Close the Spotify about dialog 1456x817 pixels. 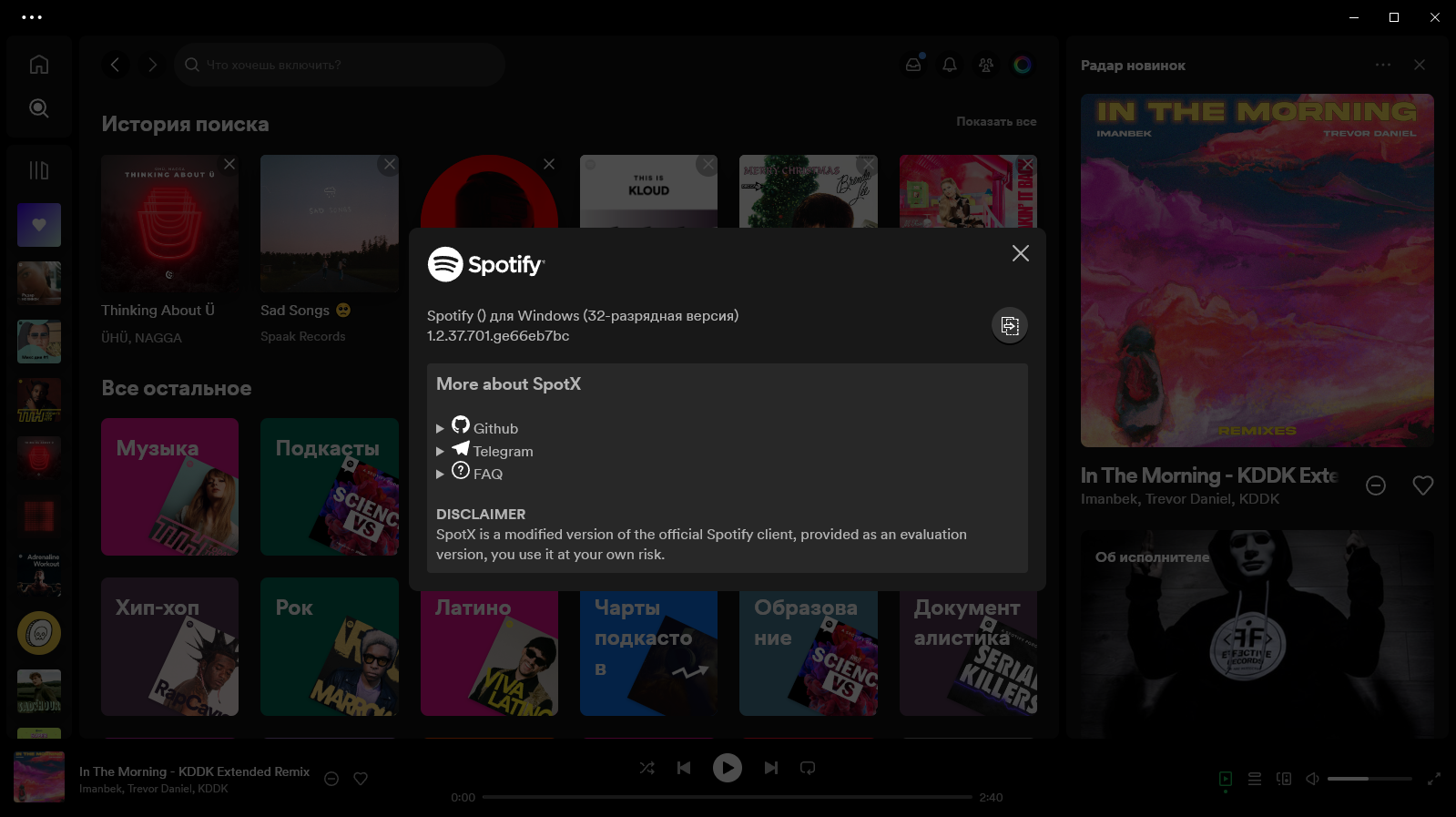tap(1021, 253)
